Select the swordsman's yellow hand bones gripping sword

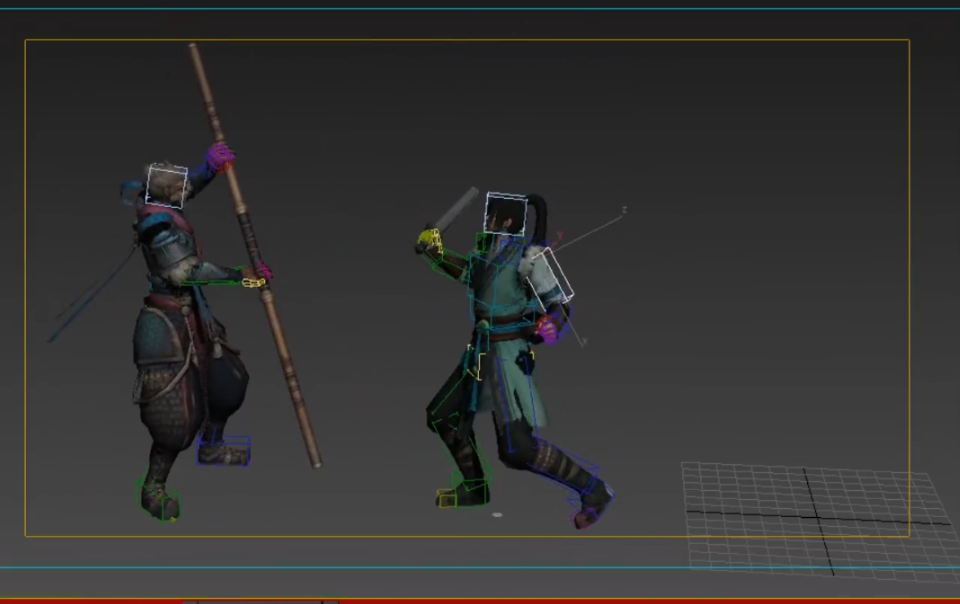430,240
